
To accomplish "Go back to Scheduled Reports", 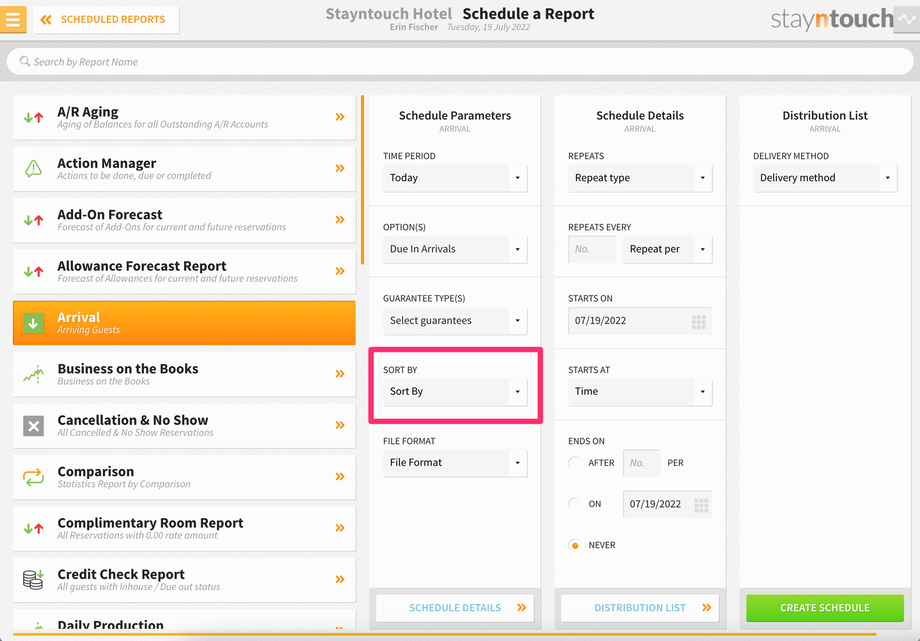I will click(106, 19).
